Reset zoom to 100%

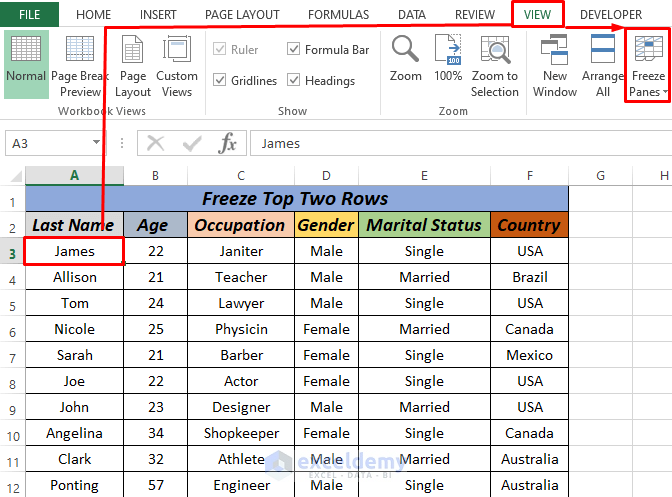point(448,58)
